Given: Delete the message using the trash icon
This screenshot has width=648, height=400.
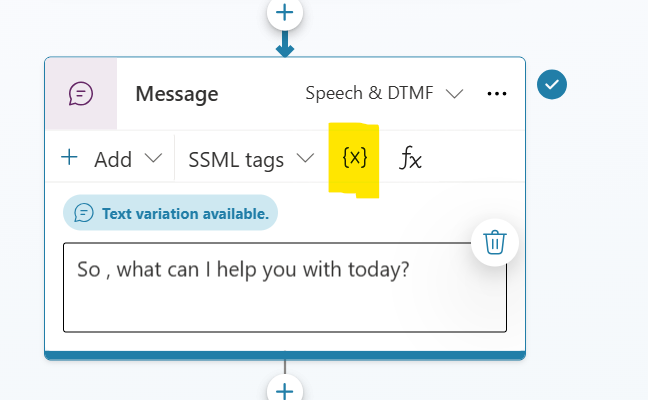Looking at the screenshot, I should (495, 242).
